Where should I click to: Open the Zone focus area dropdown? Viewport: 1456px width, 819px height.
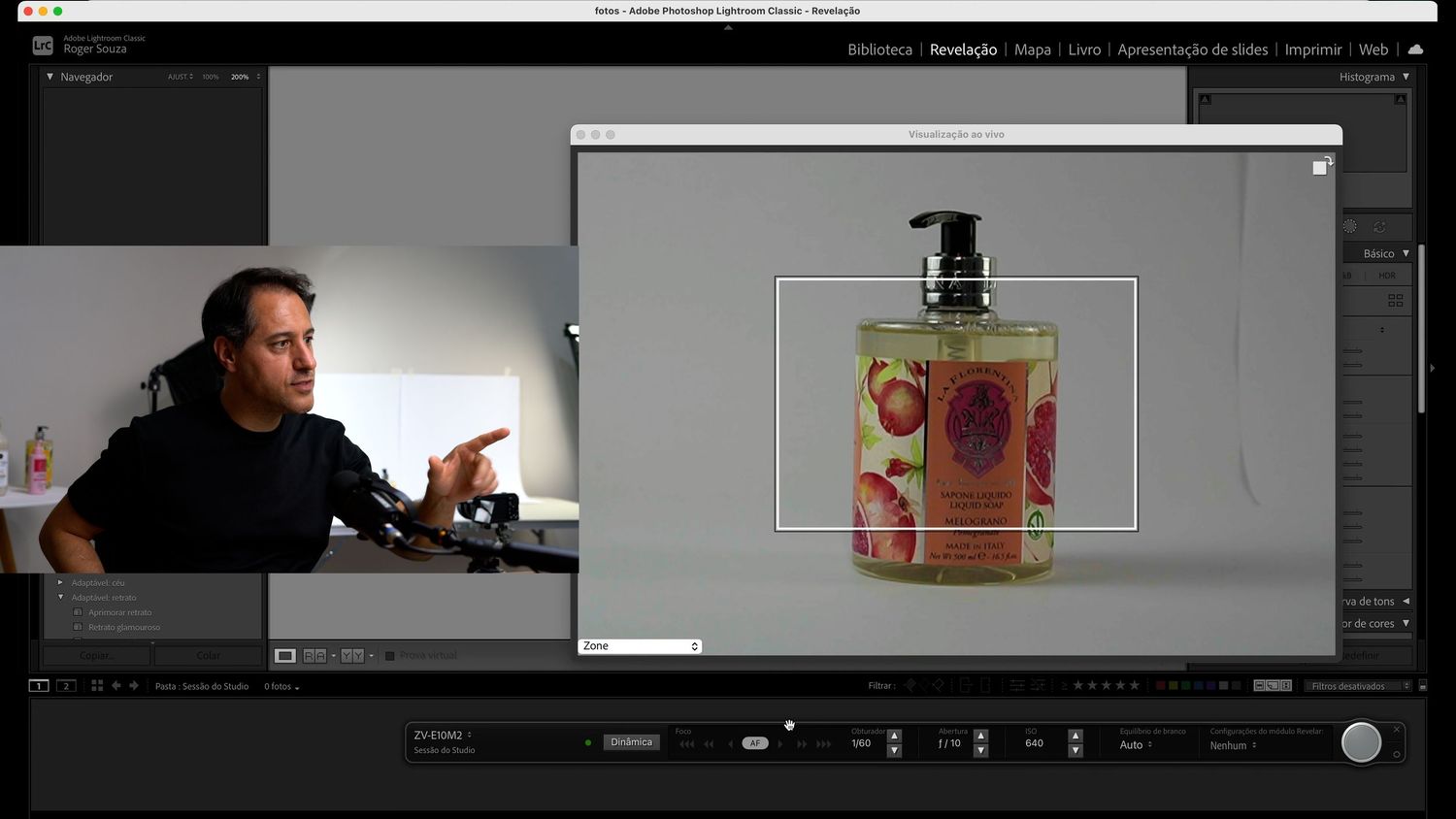pyautogui.click(x=640, y=646)
